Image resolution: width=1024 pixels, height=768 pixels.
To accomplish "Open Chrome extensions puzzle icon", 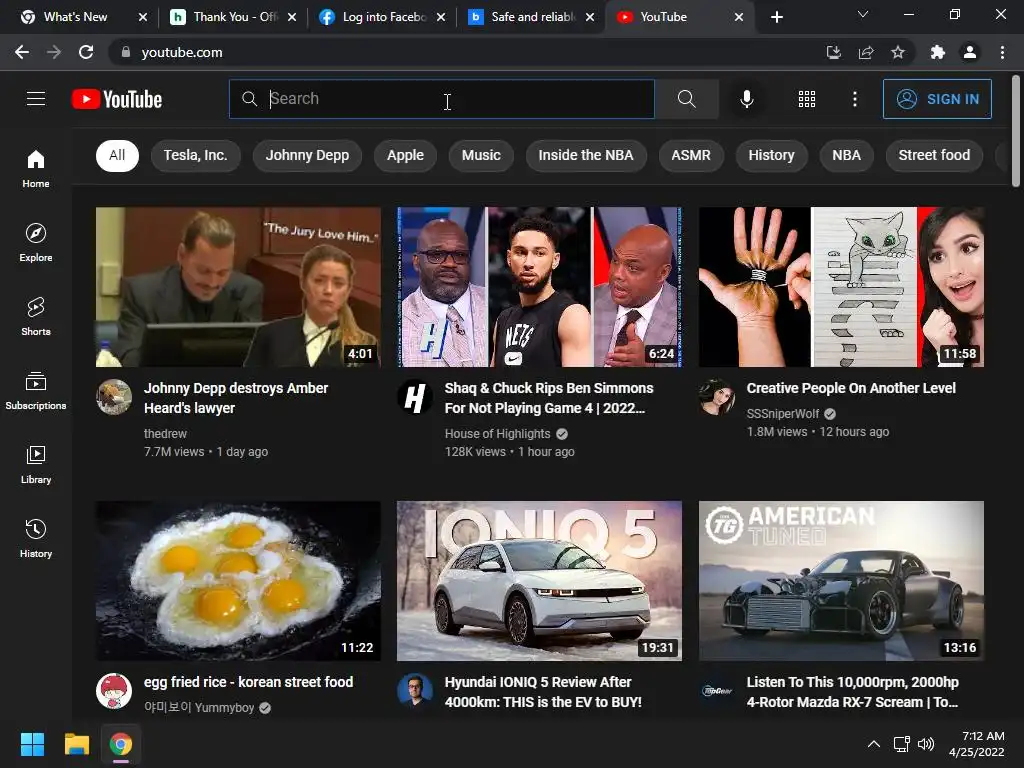I will coord(938,52).
